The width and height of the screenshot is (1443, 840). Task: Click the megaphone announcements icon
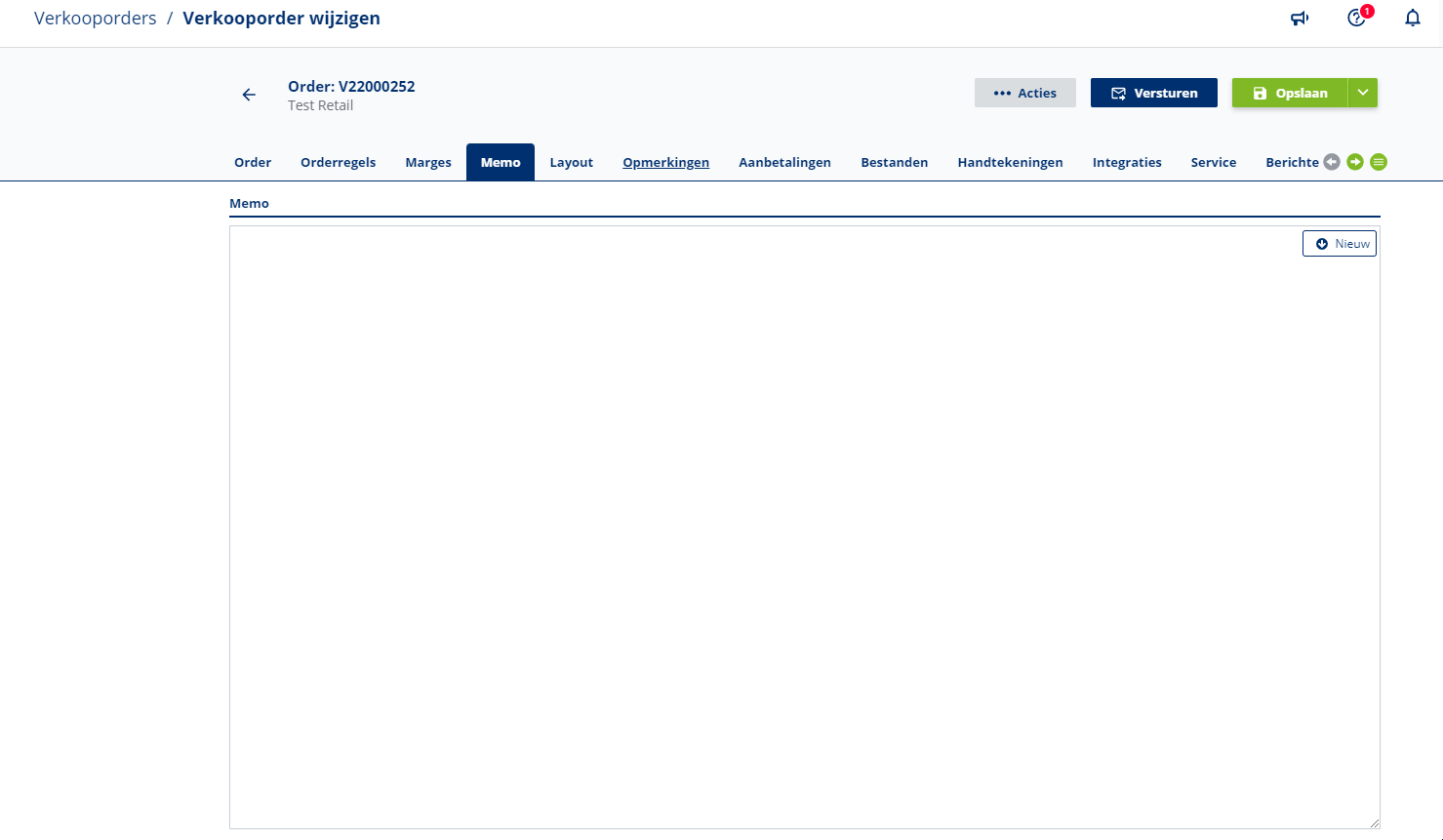[x=1299, y=19]
